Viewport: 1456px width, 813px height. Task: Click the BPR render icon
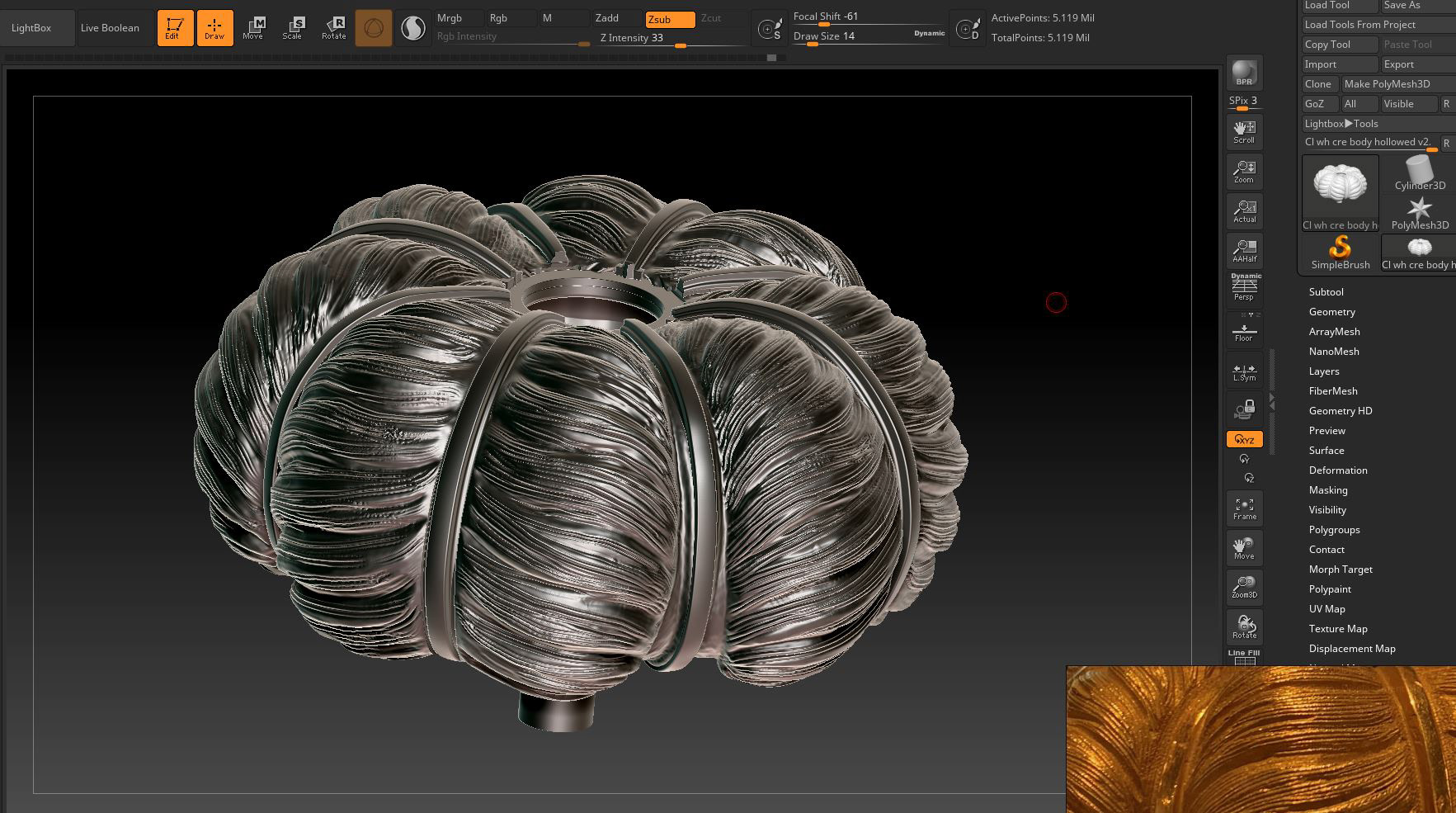(x=1244, y=73)
